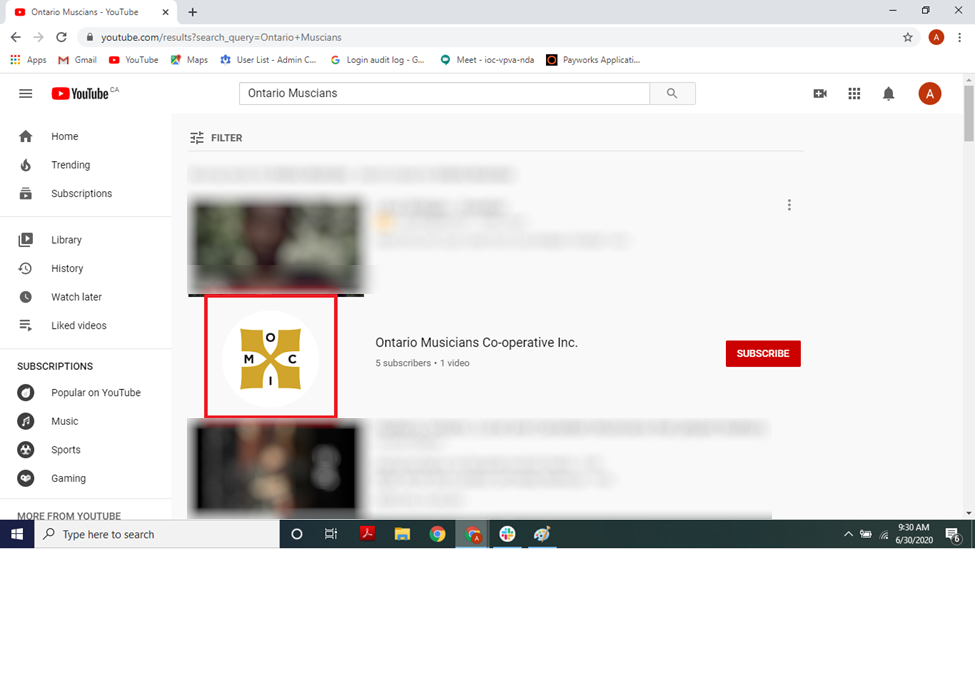Viewport: 975px width, 681px height.
Task: Open Chrome profile avatar in toolbar
Action: tap(936, 37)
